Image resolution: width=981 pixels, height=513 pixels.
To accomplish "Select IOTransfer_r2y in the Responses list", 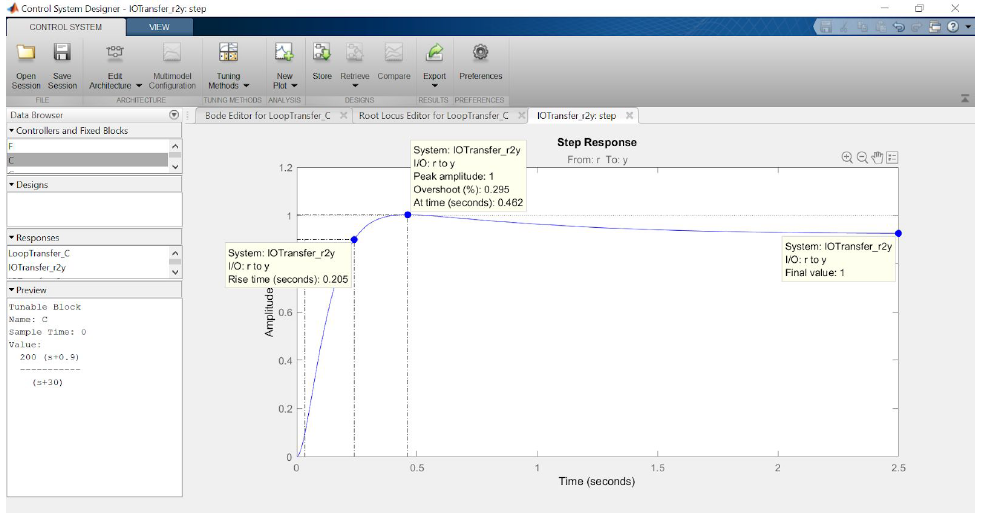I will point(38,268).
